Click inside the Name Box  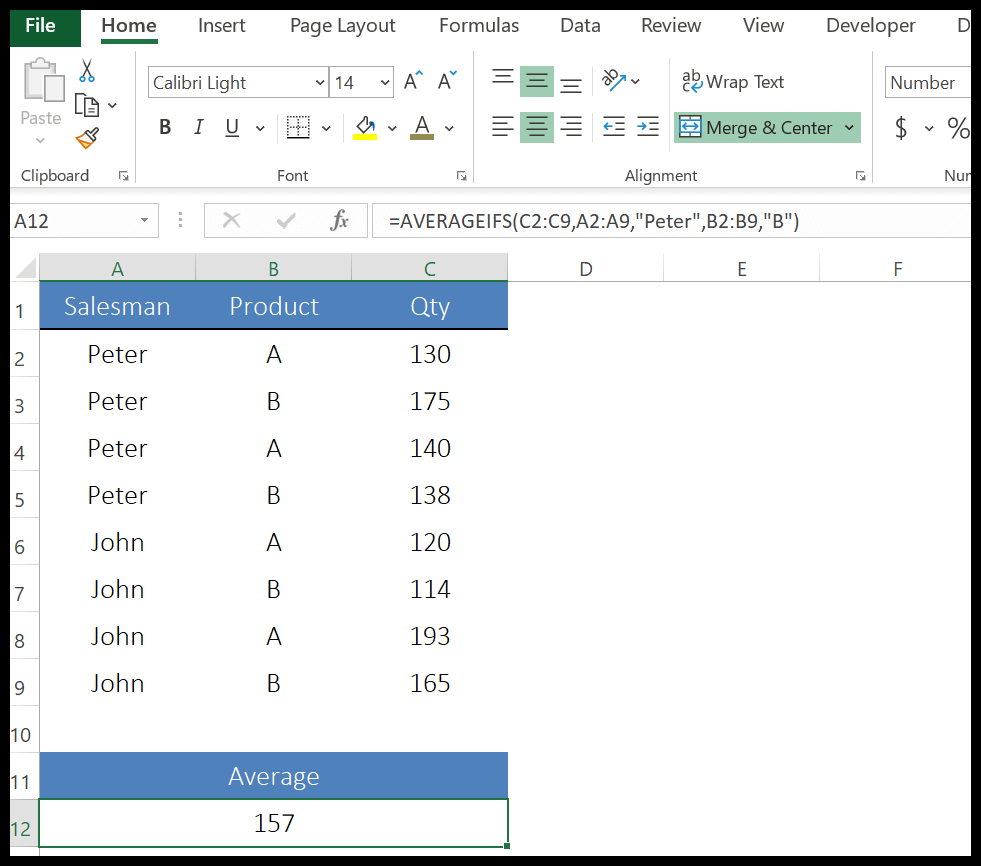pos(70,220)
